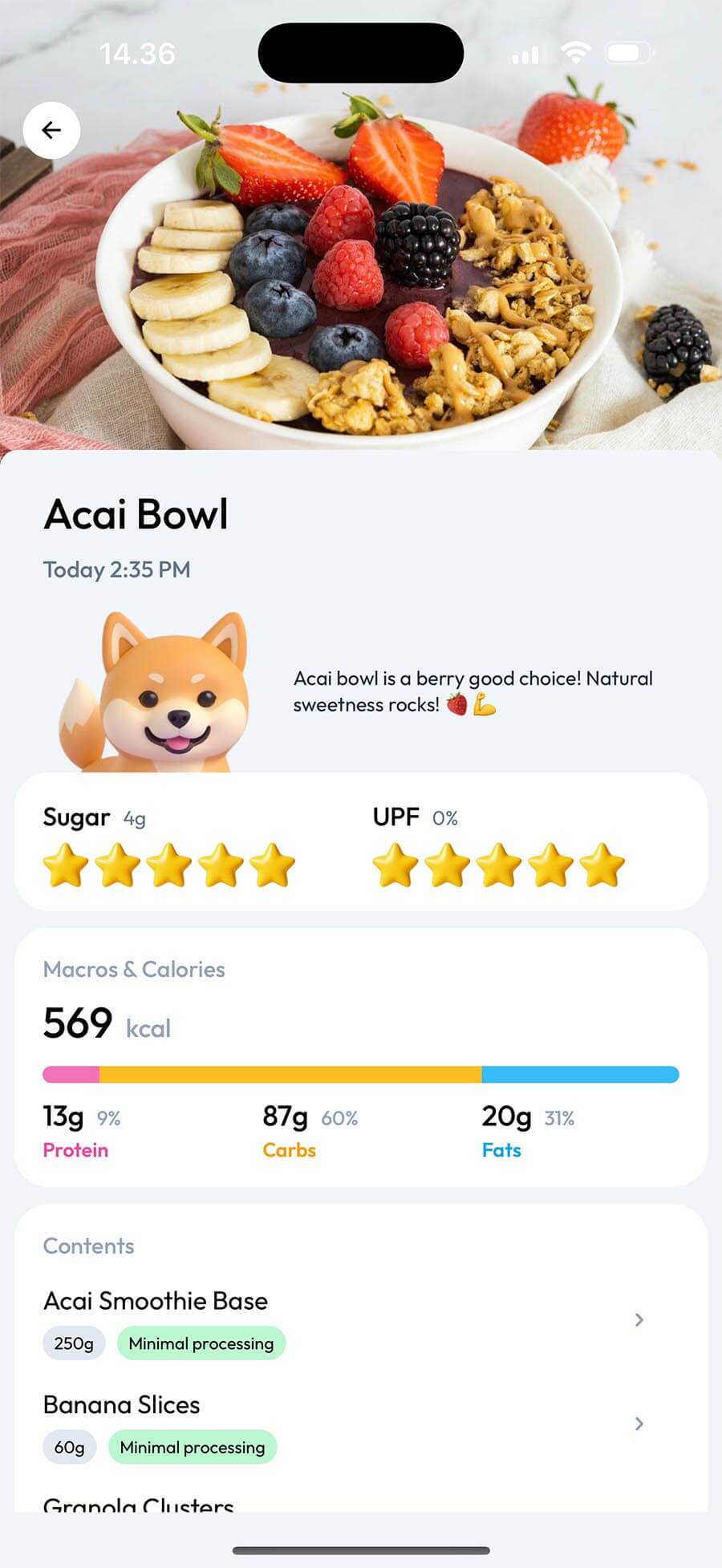Image resolution: width=722 pixels, height=1568 pixels.
Task: Open the Acai Smoothie Base item
Action: tap(156, 1301)
